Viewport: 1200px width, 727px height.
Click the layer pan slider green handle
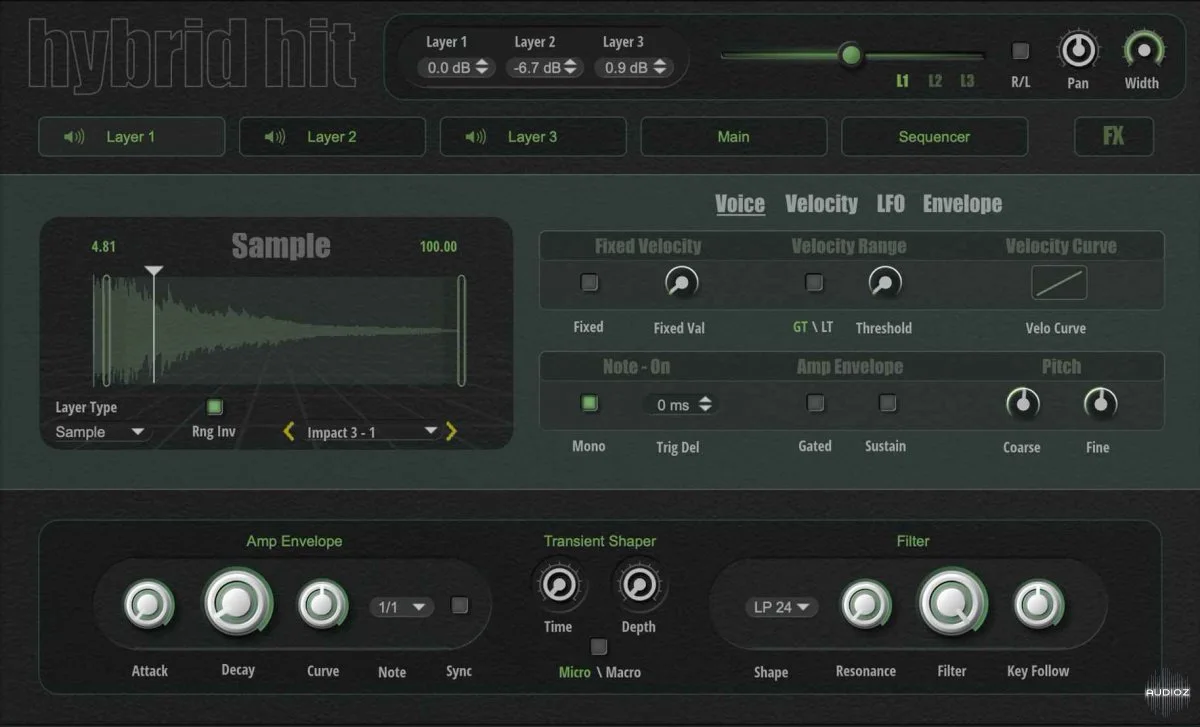click(x=851, y=54)
